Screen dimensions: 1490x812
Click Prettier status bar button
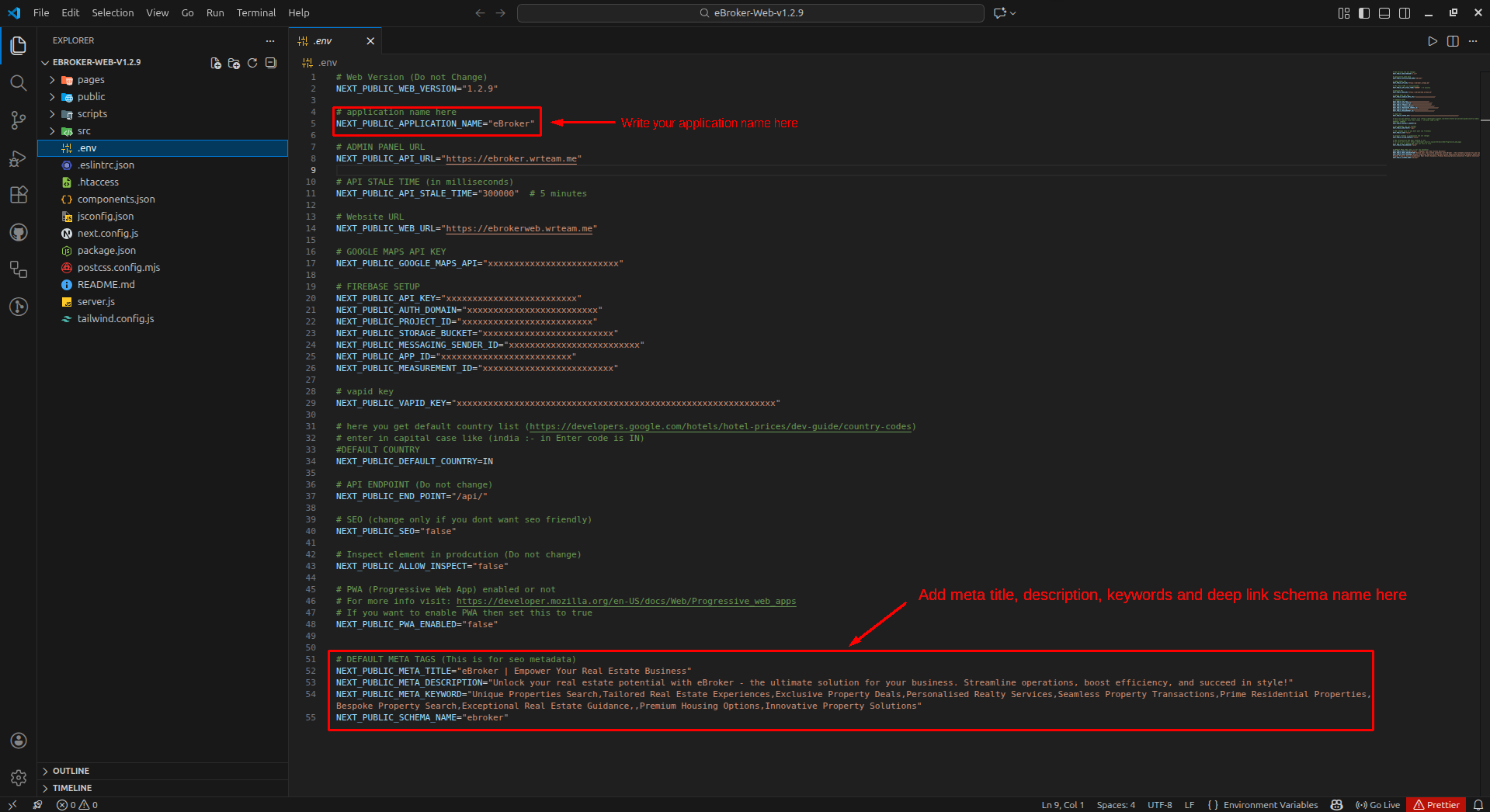(1436, 805)
